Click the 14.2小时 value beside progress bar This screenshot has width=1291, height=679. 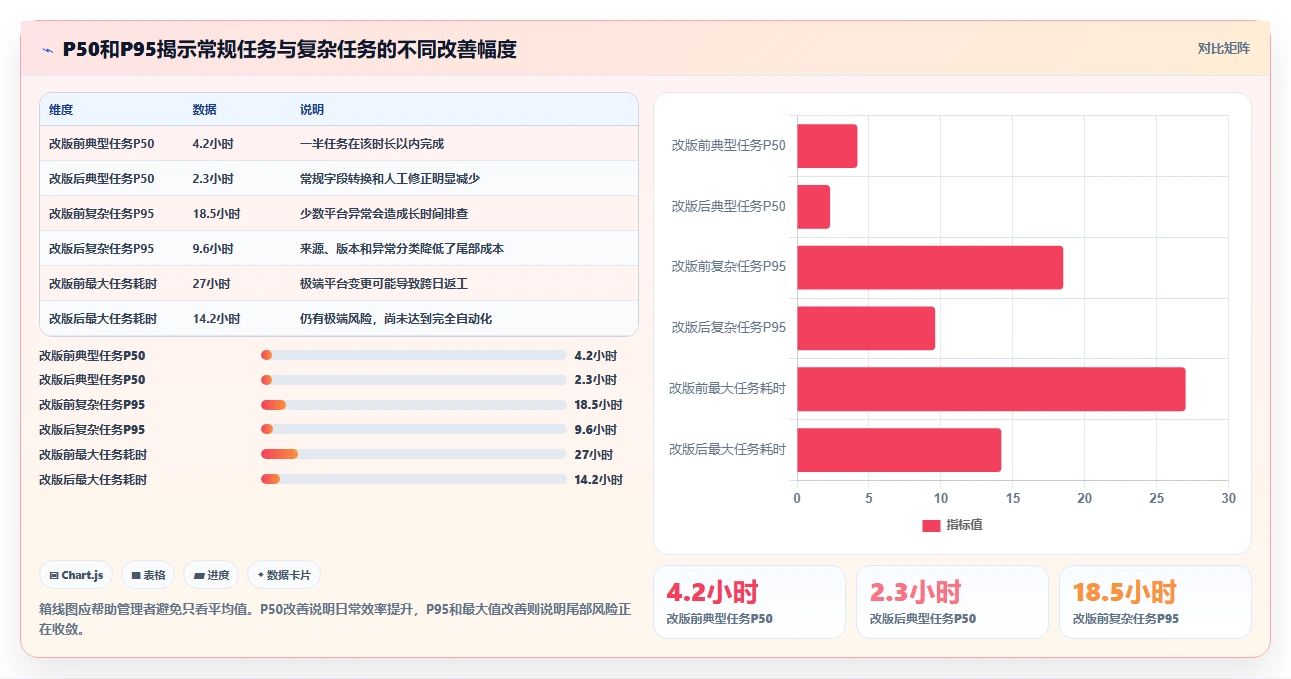pos(599,479)
